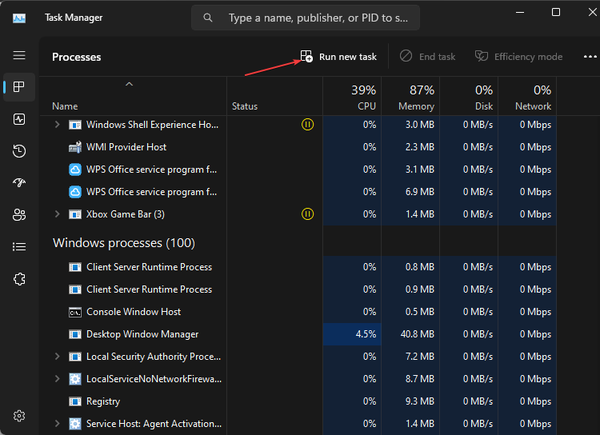Click Run new task button
This screenshot has width=600, height=435.
340,57
